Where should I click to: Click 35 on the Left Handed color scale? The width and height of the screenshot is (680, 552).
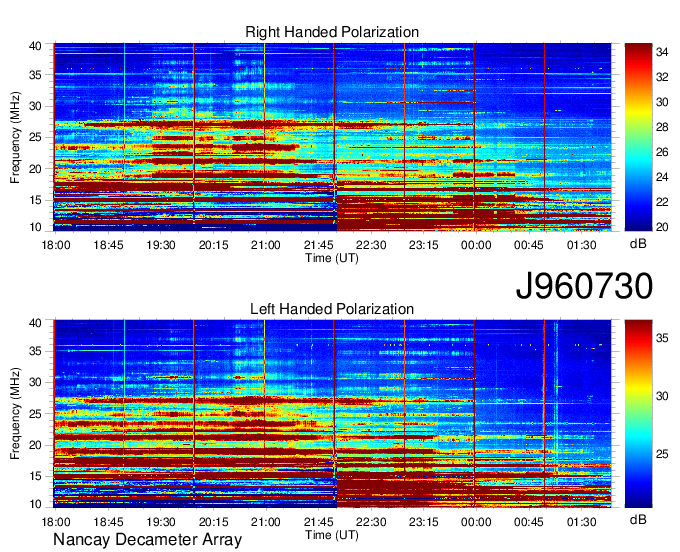[x=662, y=338]
